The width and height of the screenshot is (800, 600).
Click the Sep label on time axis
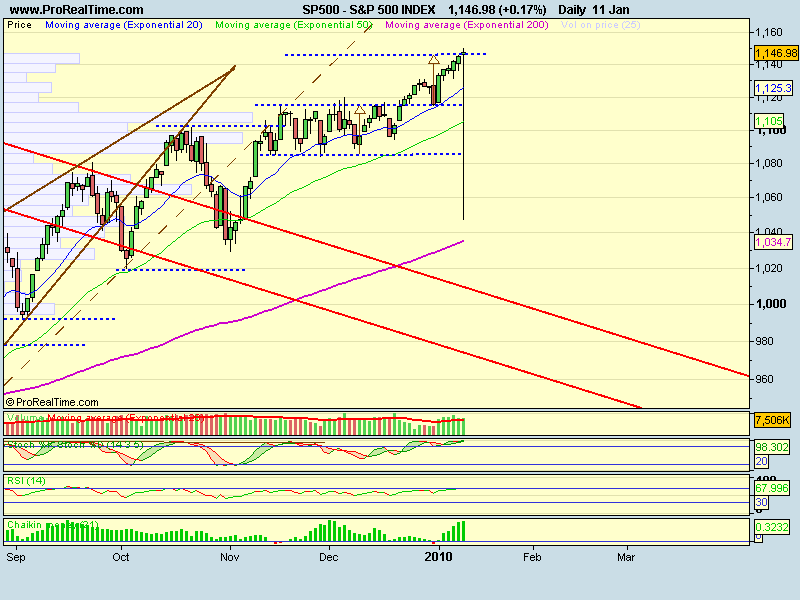16,557
